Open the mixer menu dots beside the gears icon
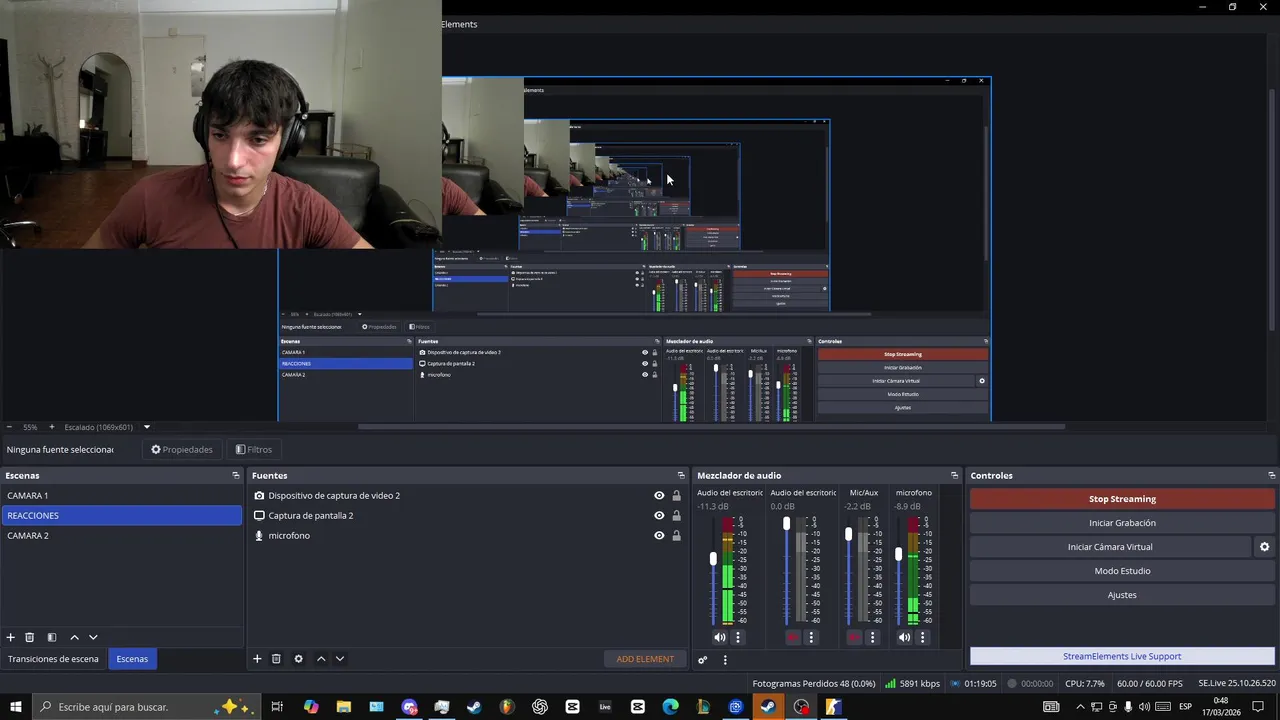This screenshot has width=1280, height=720. (x=725, y=659)
